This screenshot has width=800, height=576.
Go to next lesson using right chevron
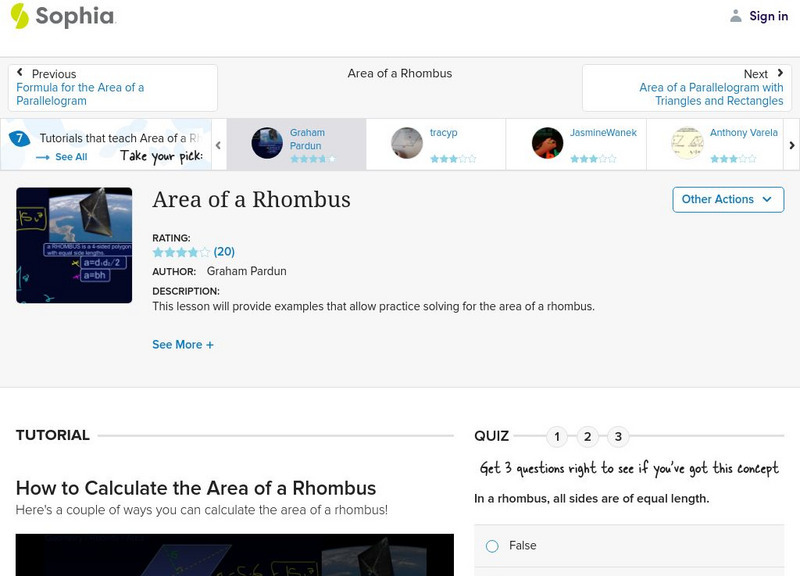pos(780,73)
